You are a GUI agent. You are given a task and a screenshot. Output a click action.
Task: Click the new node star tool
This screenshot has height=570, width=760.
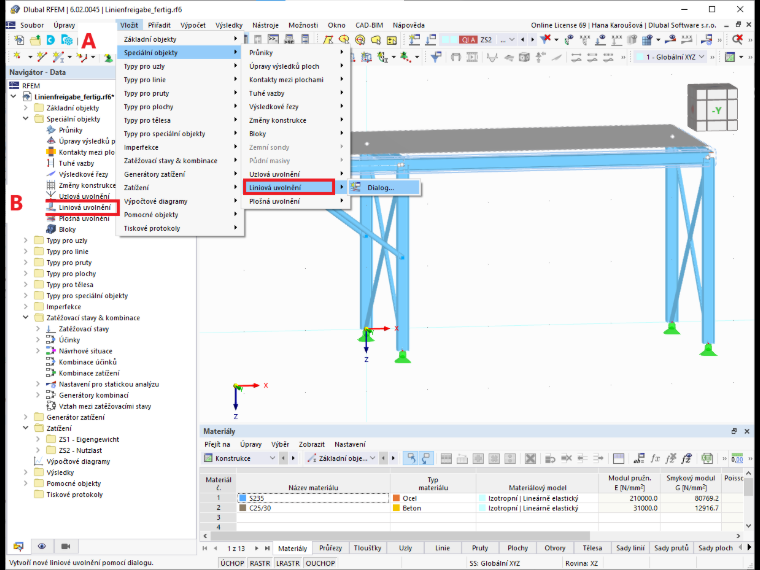[18, 57]
